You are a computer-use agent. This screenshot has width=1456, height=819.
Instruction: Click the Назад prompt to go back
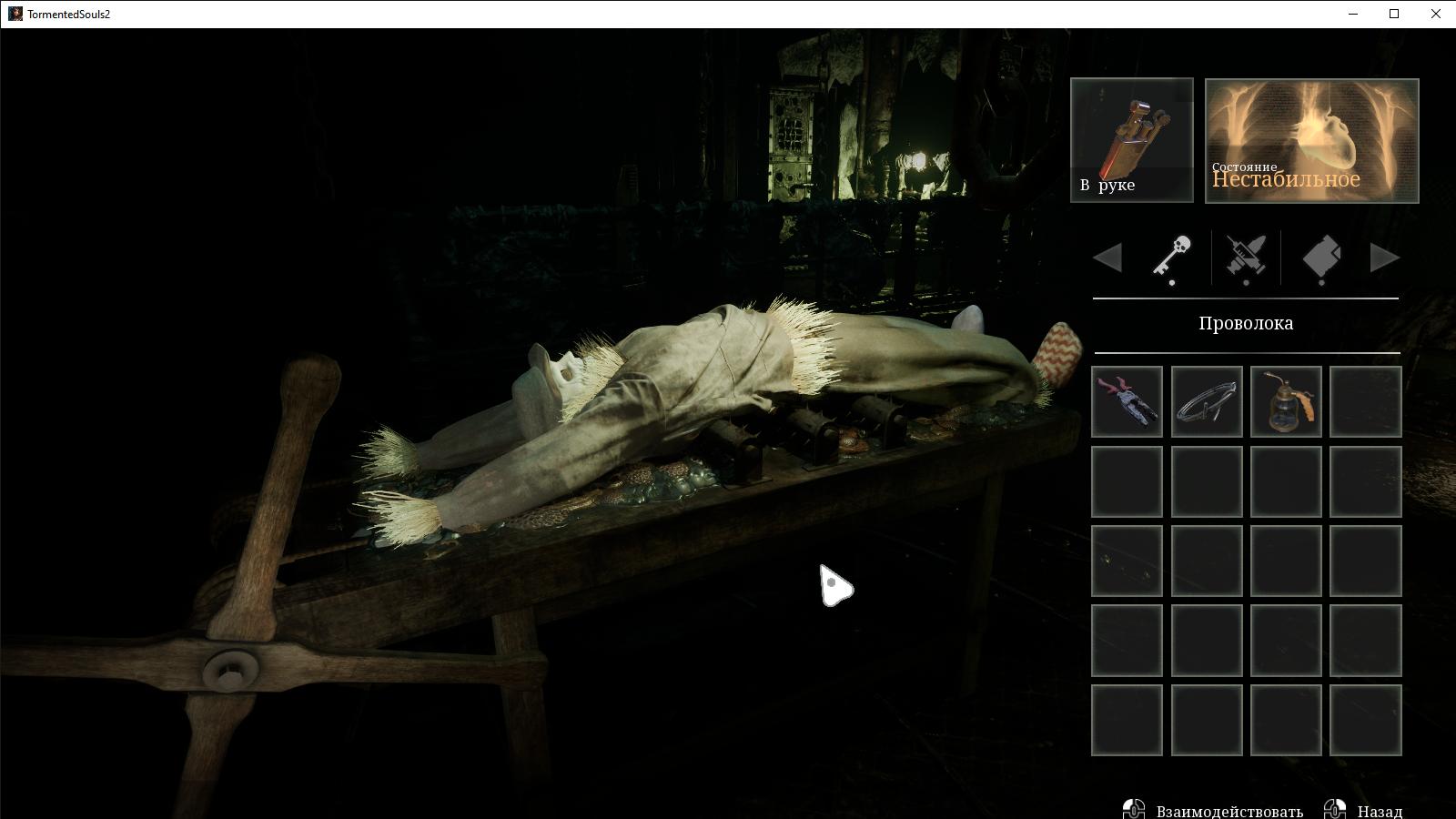point(1380,811)
